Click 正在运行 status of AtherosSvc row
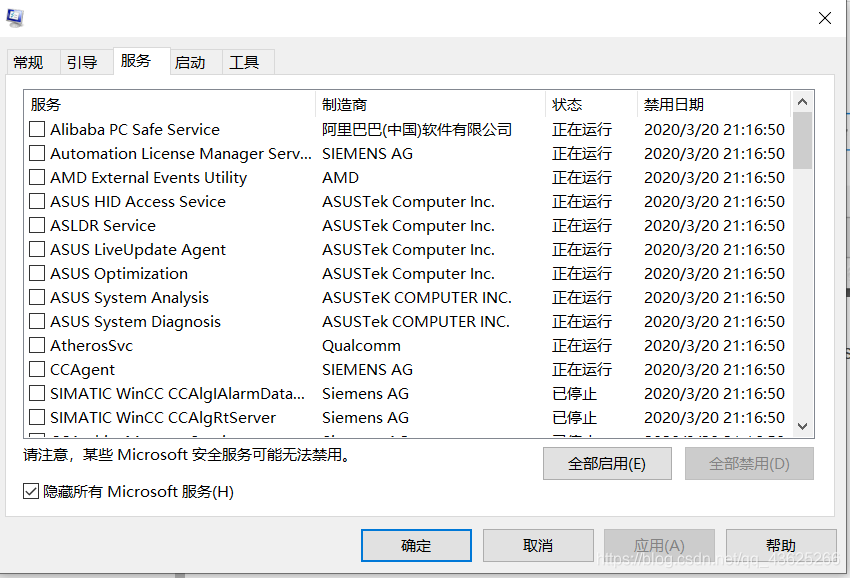This screenshot has height=578, width=850. tap(582, 345)
